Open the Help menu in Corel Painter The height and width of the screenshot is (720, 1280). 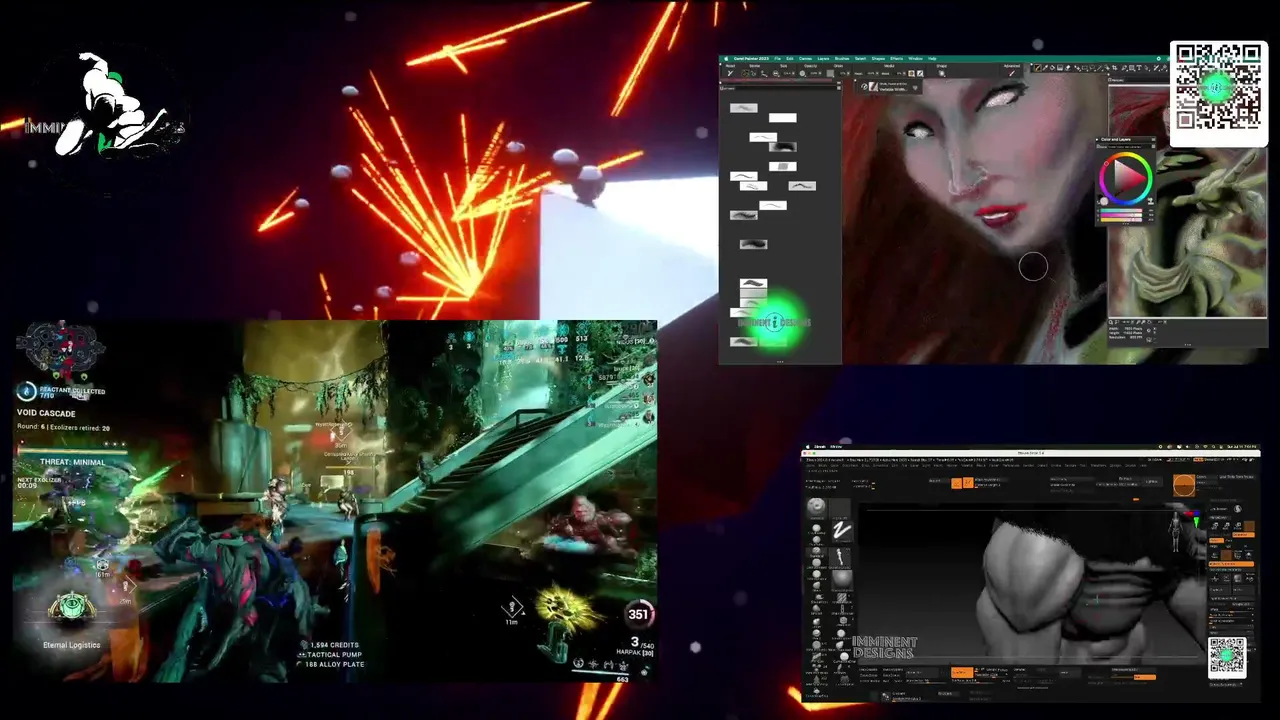(932, 59)
